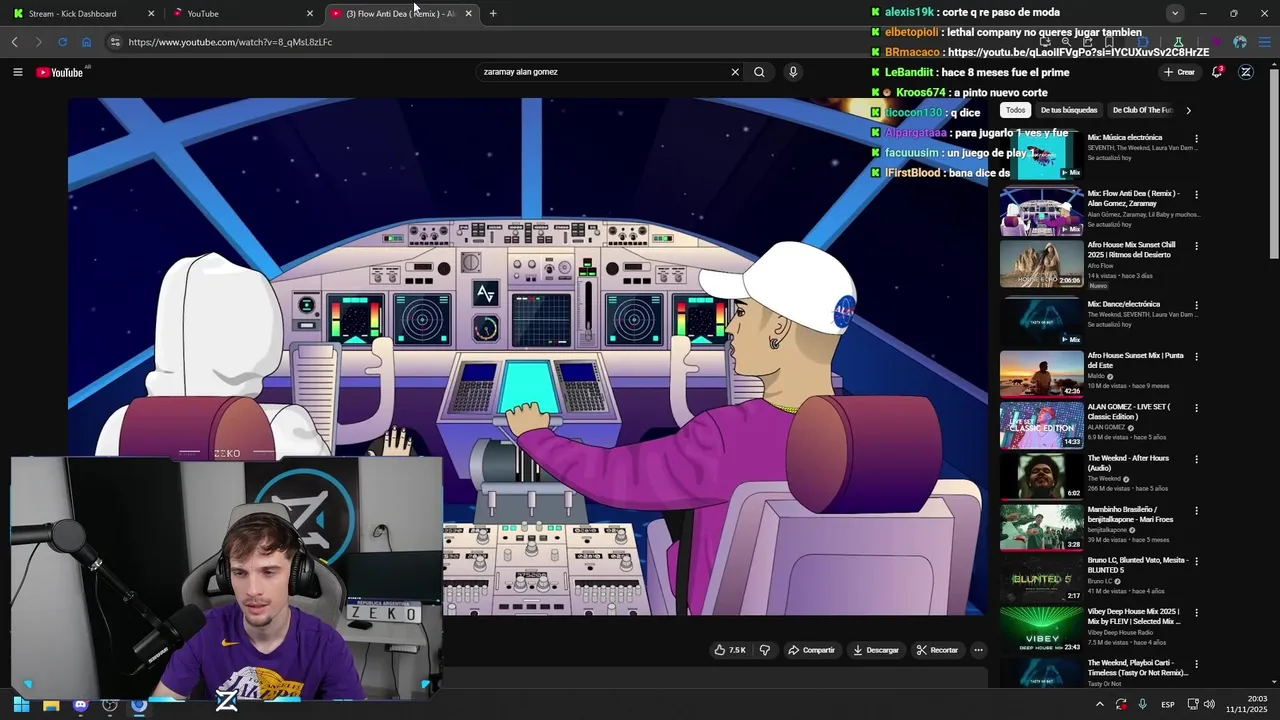Close the Flow Anti Dea tab
1280x720 pixels.
(x=468, y=13)
